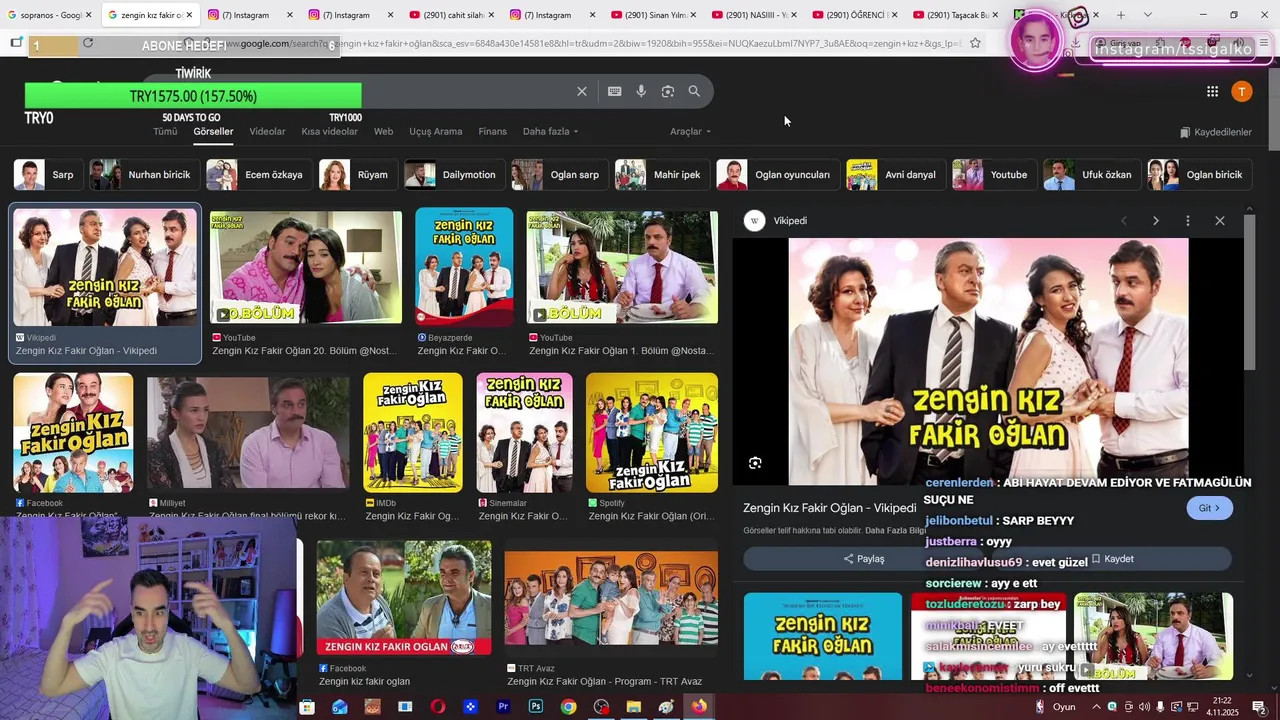Click the 'Paylaş' share button
Screen dimensions: 1280x720
coord(864,559)
